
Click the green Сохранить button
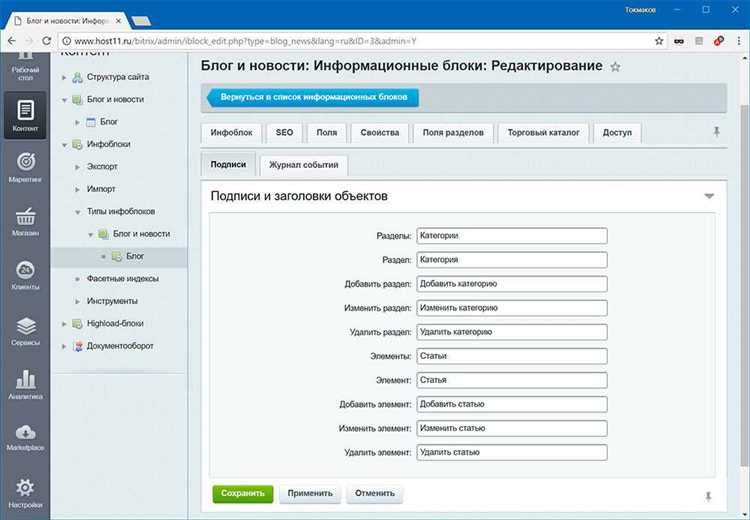243,493
